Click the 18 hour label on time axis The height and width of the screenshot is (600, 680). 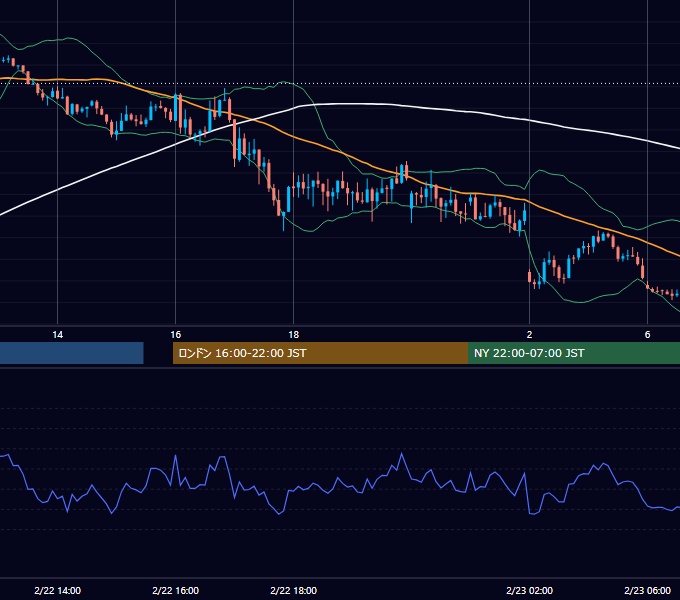pyautogui.click(x=294, y=335)
